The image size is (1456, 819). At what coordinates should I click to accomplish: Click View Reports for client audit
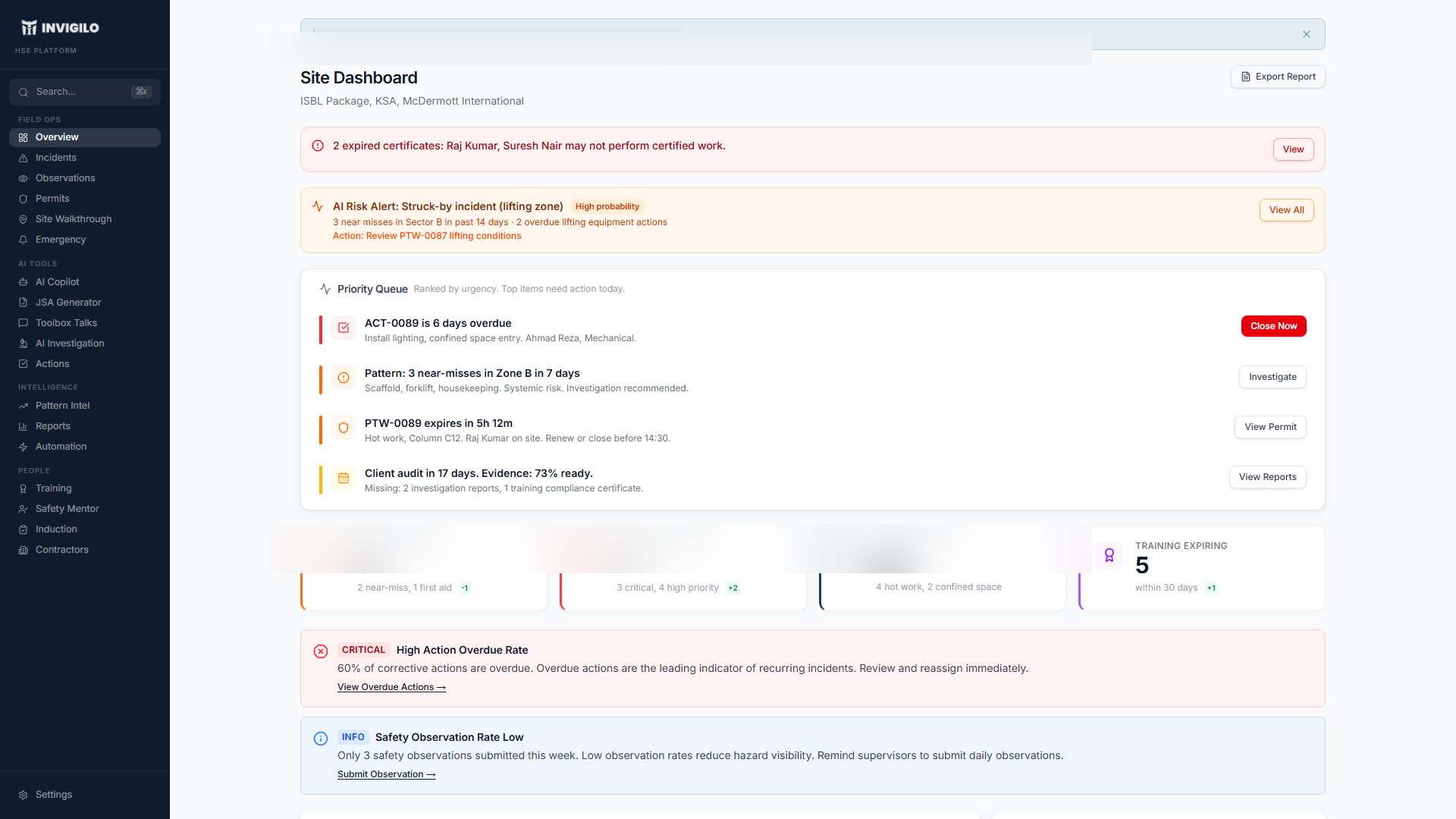click(x=1267, y=477)
